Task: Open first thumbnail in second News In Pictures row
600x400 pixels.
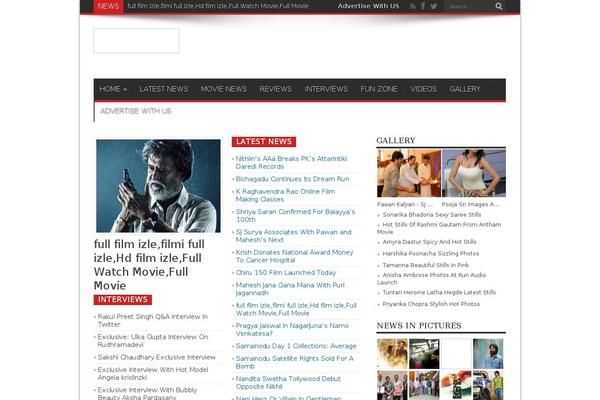Action: [x=392, y=385]
